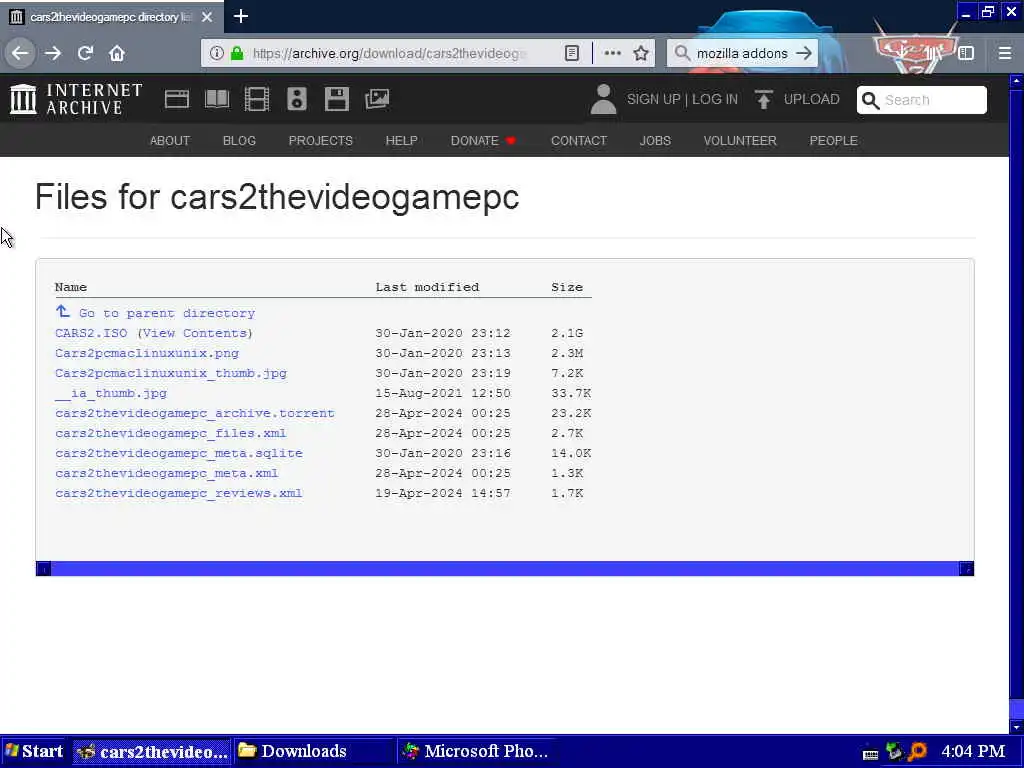The height and width of the screenshot is (768, 1024).
Task: Click the SIGN UP link
Action: point(654,99)
